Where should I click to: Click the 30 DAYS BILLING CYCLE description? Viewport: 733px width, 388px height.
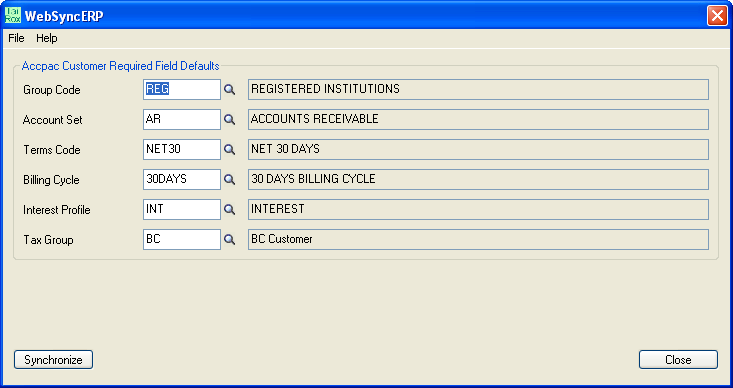[x=478, y=179]
